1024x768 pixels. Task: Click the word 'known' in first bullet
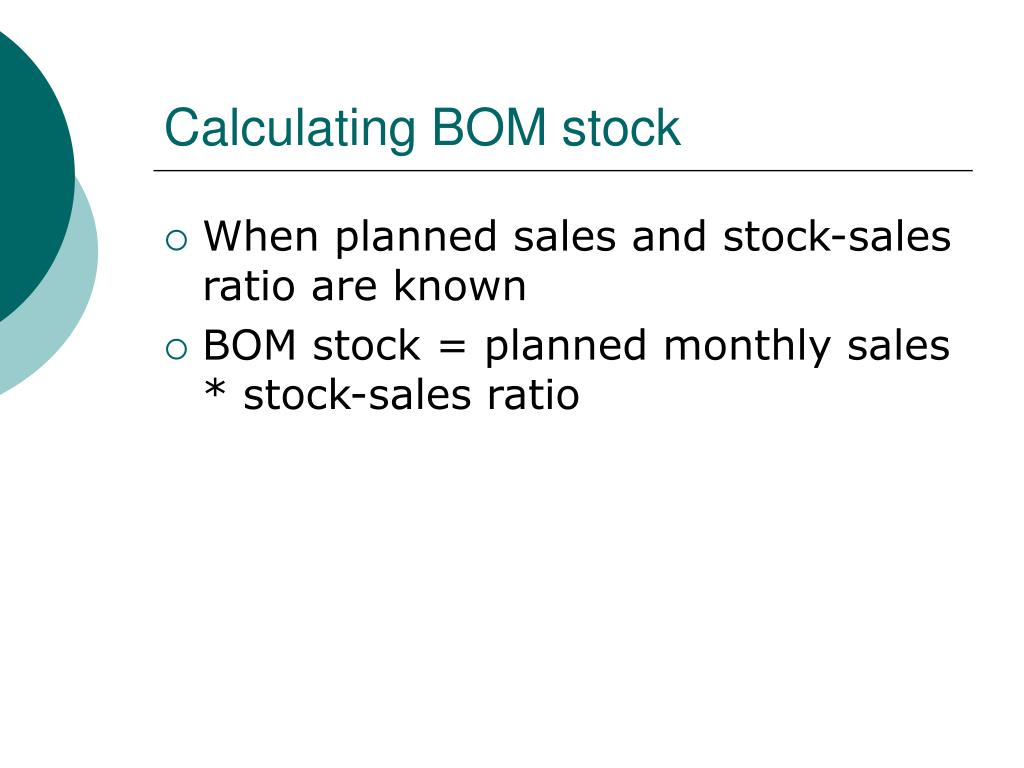(459, 286)
